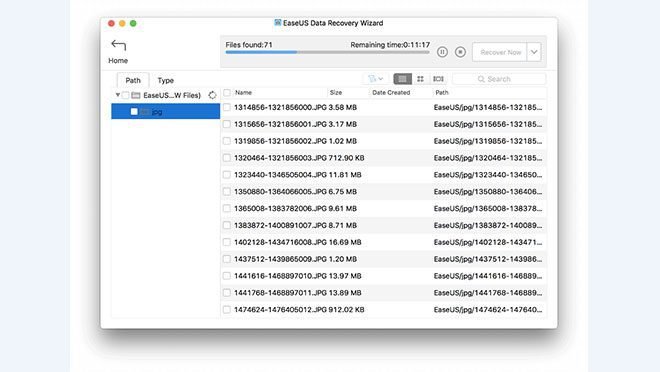Screen dimensions: 660x372
Task: Click the green zoom window button
Action: 133,23
